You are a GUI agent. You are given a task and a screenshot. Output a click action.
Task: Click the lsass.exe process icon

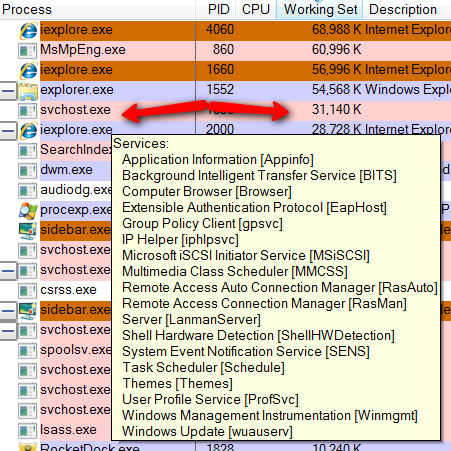27,430
